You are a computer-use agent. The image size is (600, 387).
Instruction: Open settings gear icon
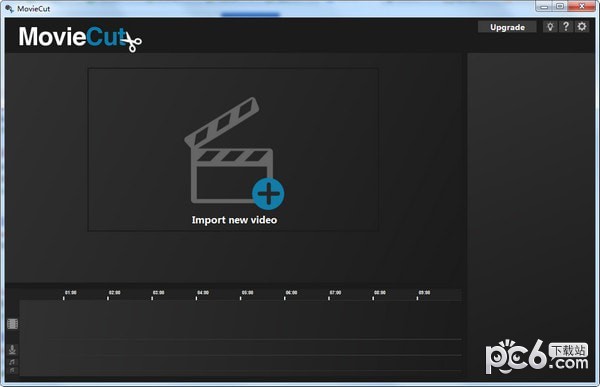tap(582, 27)
